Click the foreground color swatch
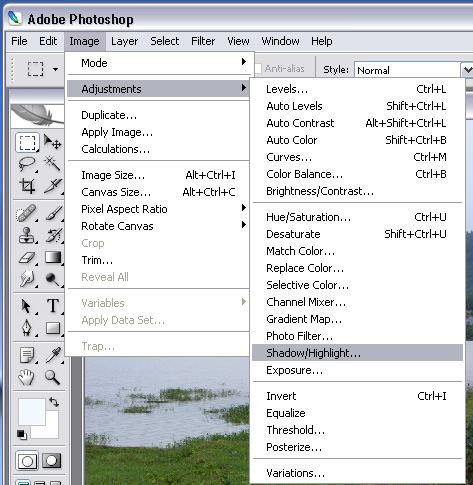Image resolution: width=473 pixels, height=485 pixels. (32, 412)
